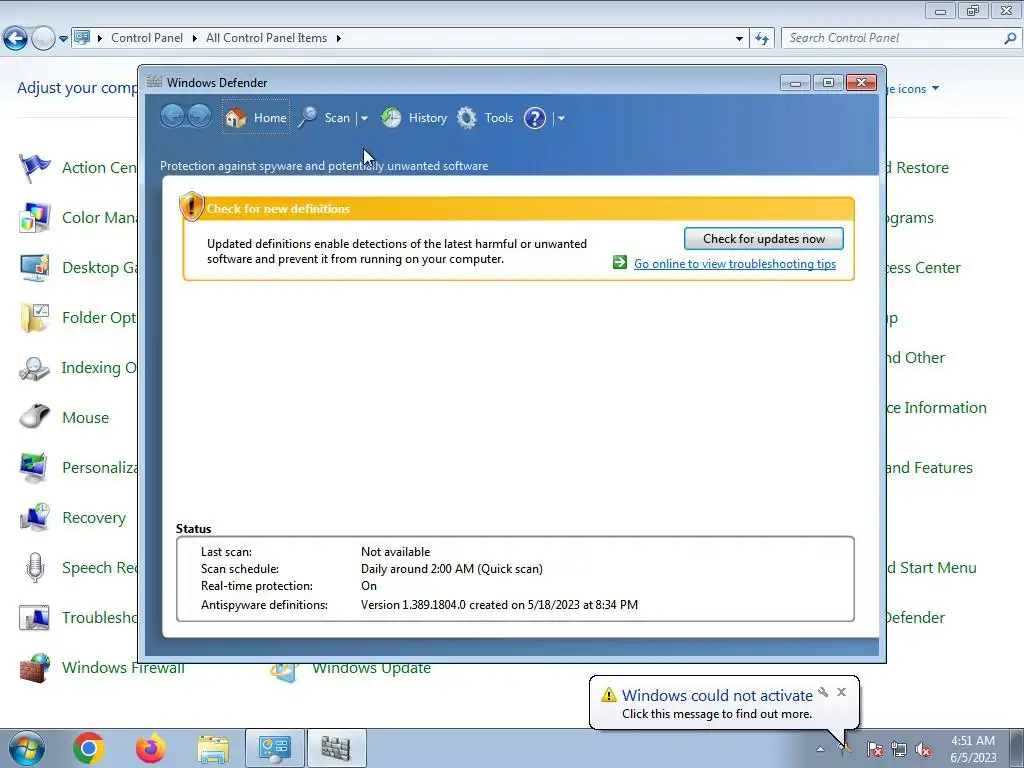
Task: Click the Color Management icon
Action: coord(34,217)
